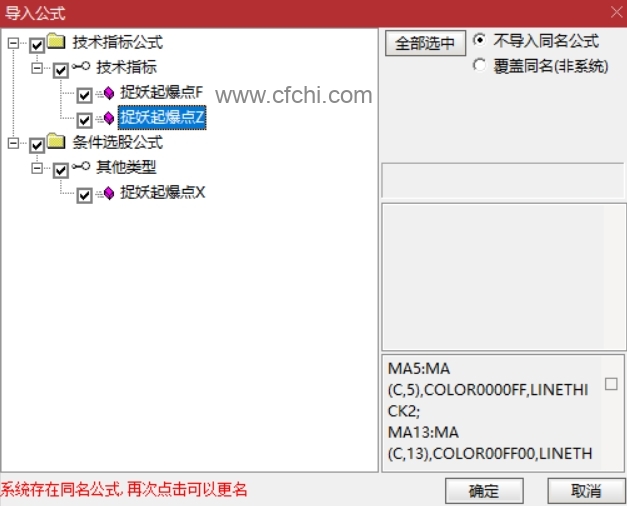Uncheck the 捉妖起爆点F checkbox
Image resolution: width=627 pixels, height=506 pixels.
tap(84, 95)
